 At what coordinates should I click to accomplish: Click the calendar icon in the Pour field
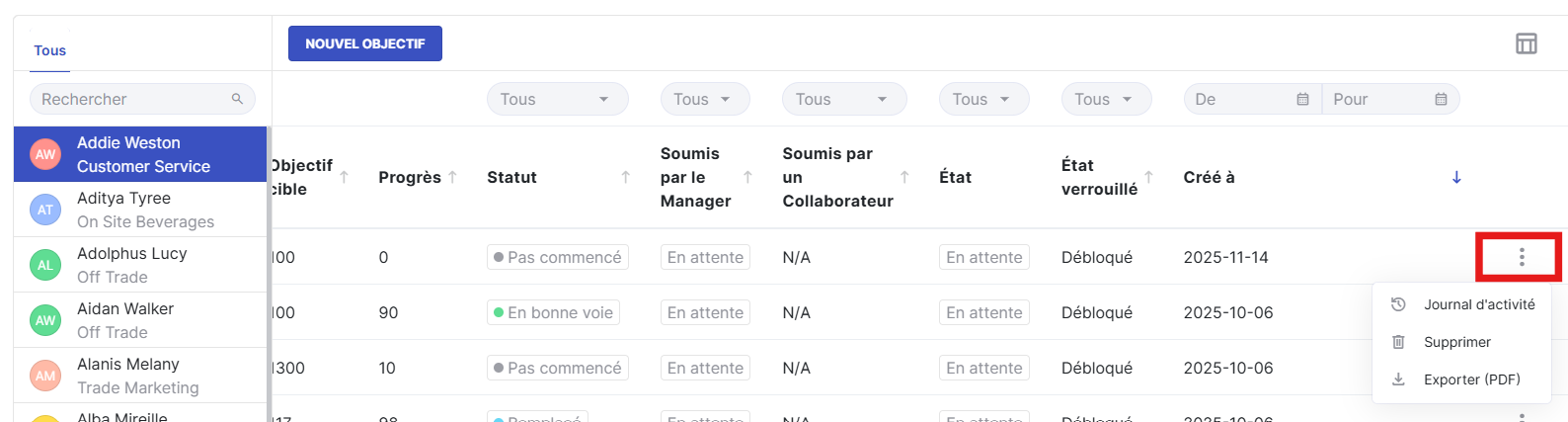point(1441,99)
